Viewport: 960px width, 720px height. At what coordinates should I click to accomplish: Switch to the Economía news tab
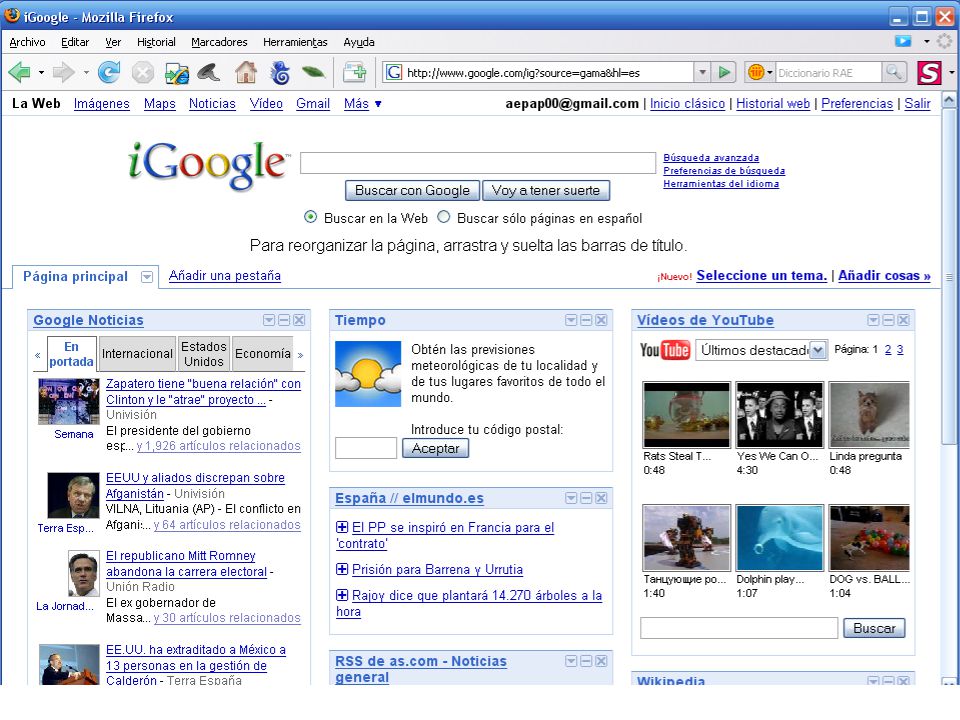click(x=263, y=353)
